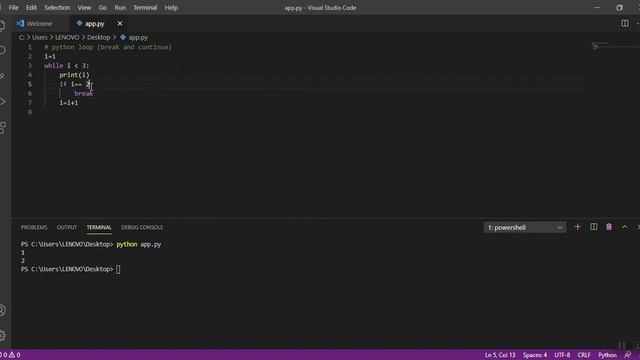The image size is (640, 360).
Task: Switch to the Welcome tab
Action: [x=40, y=24]
